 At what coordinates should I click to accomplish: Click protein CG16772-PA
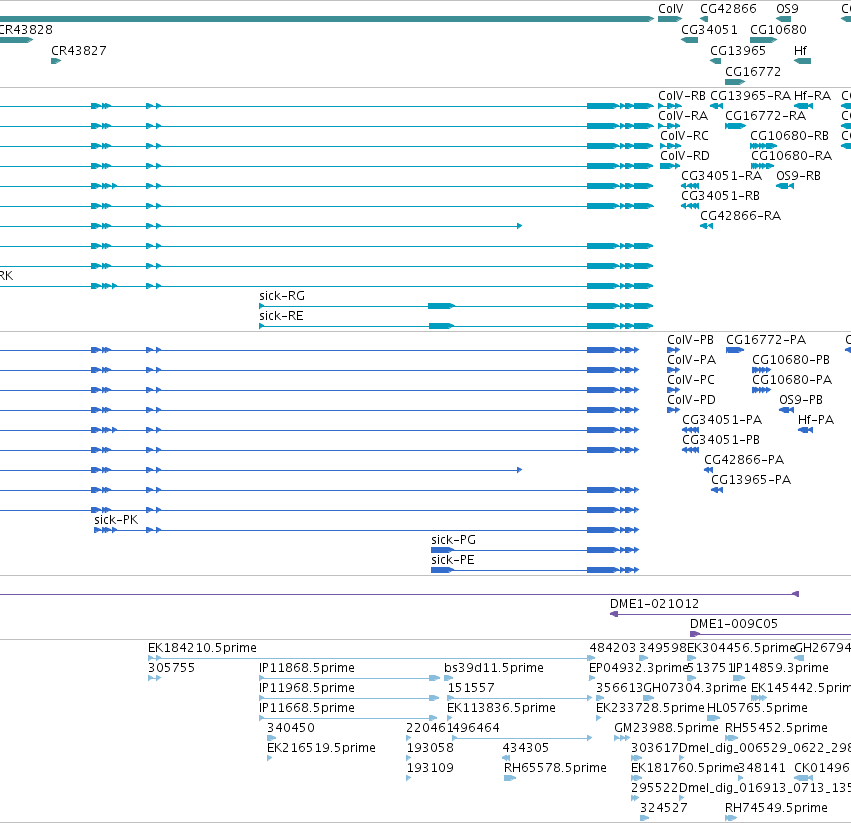[x=766, y=340]
